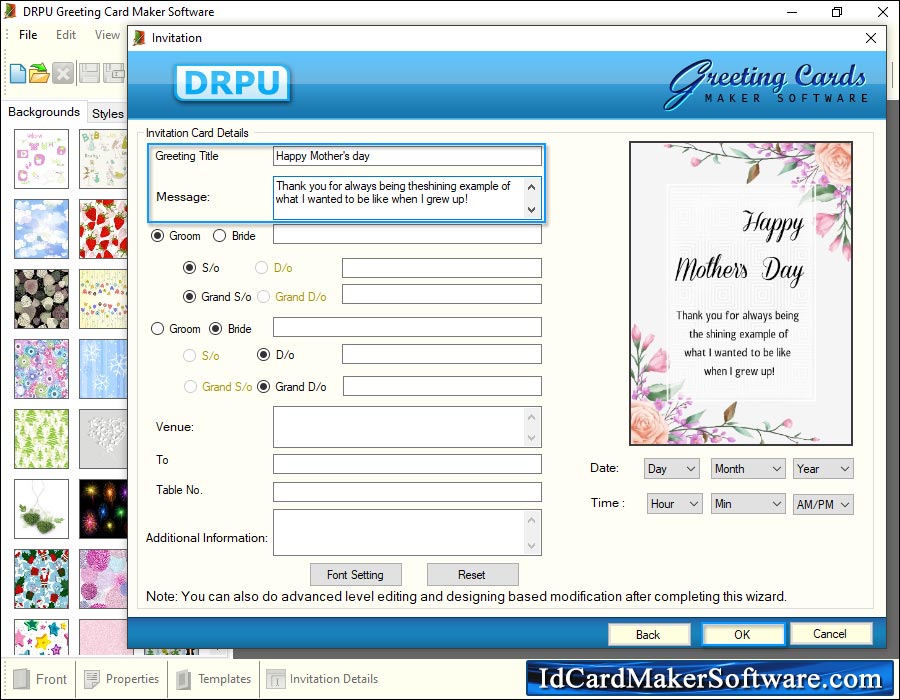The height and width of the screenshot is (700, 900).
Task: Click the Back button
Action: 648,635
